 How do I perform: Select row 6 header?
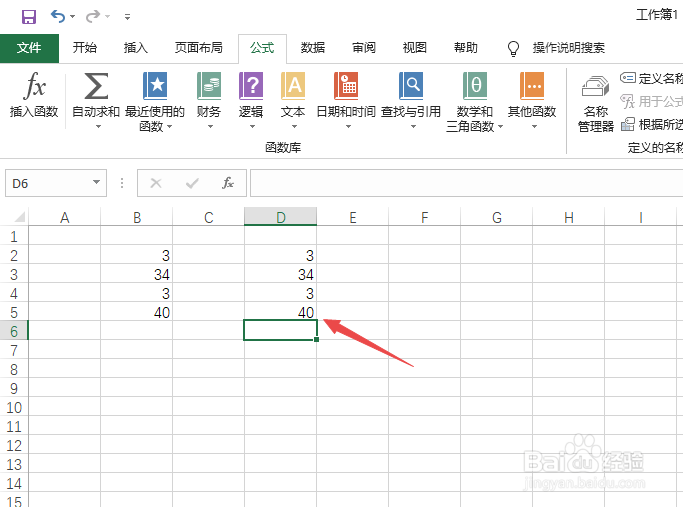pyautogui.click(x=14, y=331)
